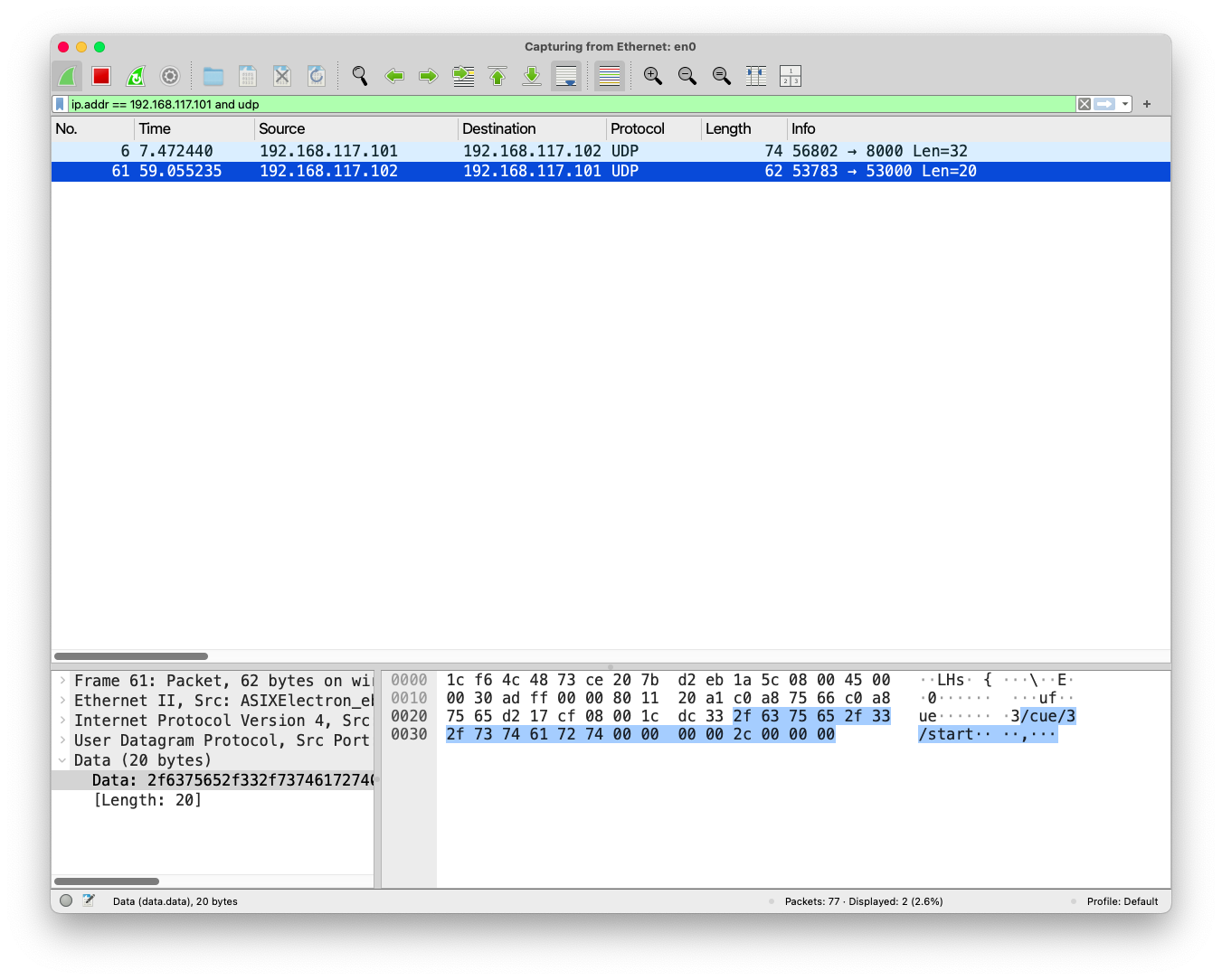Expand User Datagram Protocol node

tap(62, 740)
